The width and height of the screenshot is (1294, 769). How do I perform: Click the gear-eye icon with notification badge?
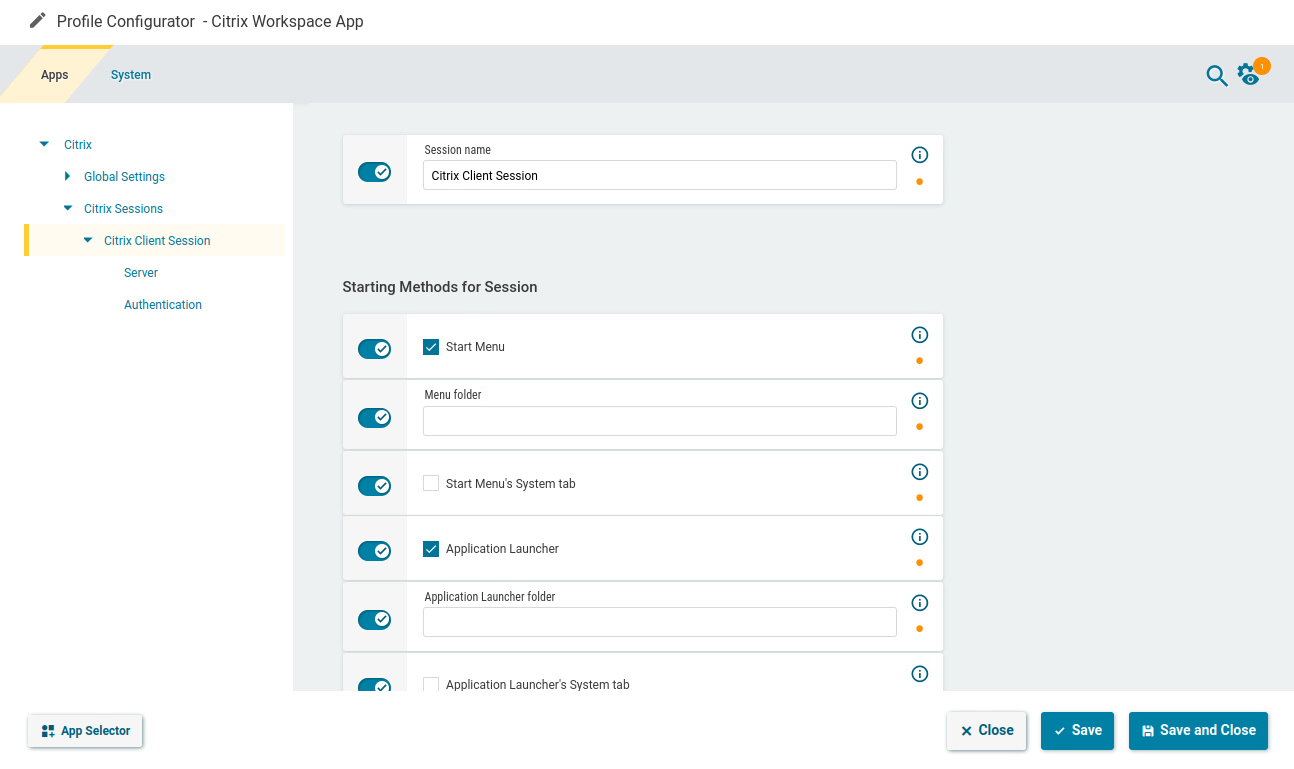[x=1249, y=75]
